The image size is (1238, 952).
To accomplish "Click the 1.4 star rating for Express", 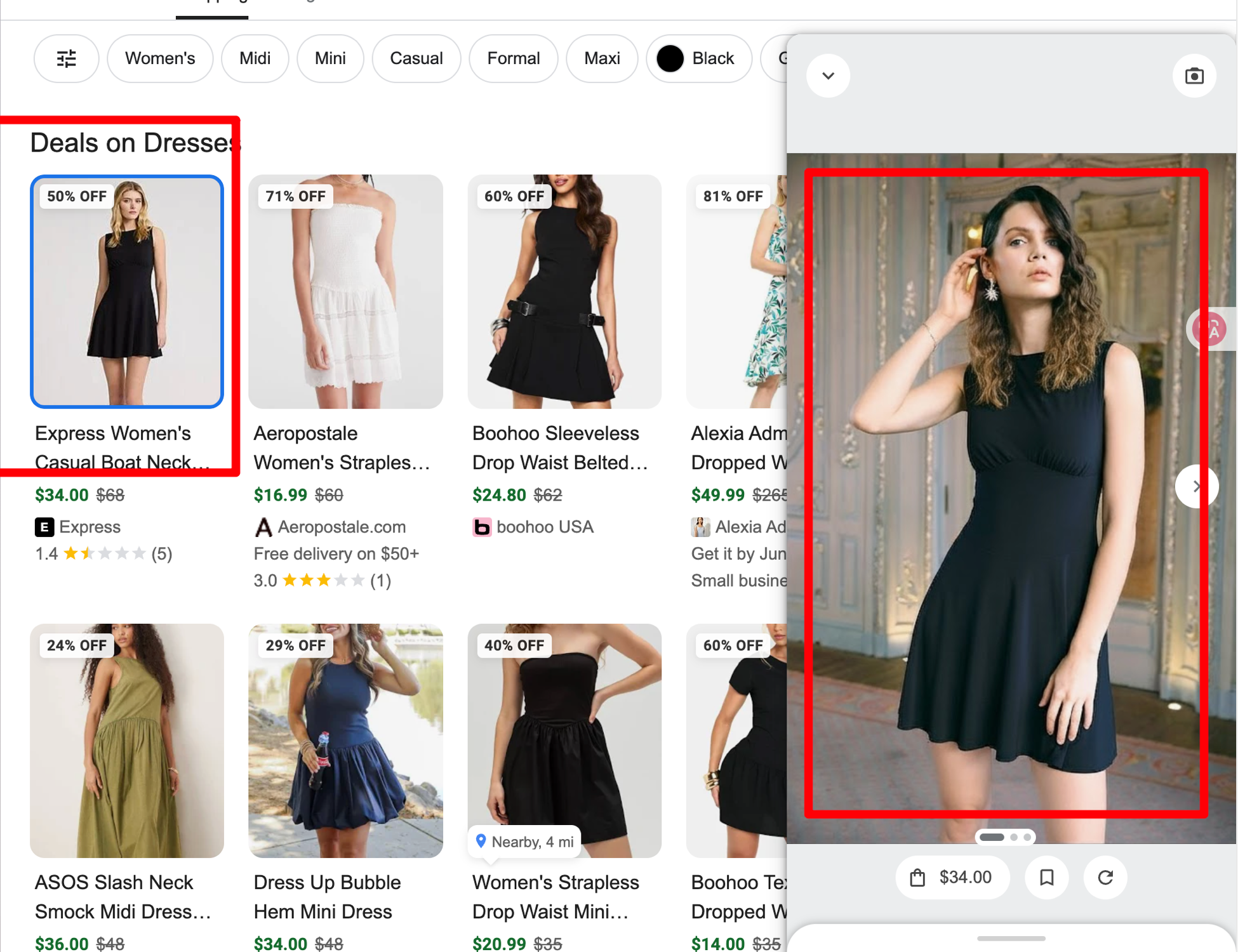I will (x=103, y=554).
